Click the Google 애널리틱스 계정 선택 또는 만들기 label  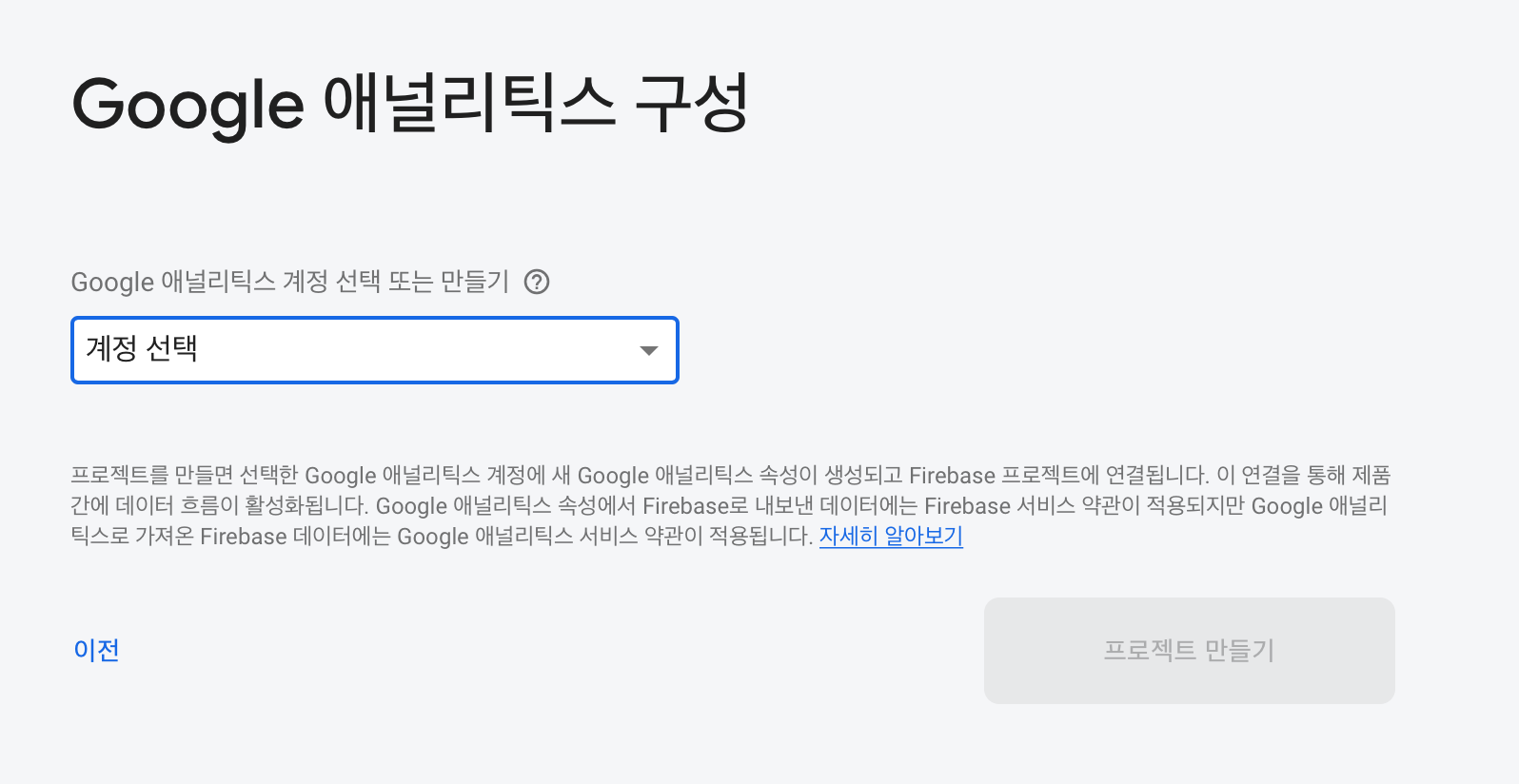tap(290, 283)
